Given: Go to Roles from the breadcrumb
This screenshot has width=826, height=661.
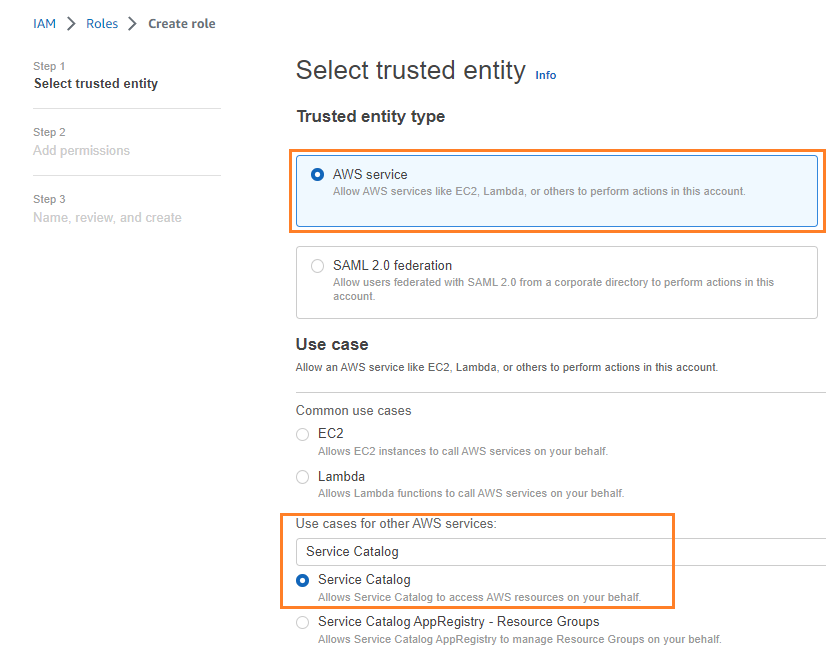Looking at the screenshot, I should tap(102, 23).
